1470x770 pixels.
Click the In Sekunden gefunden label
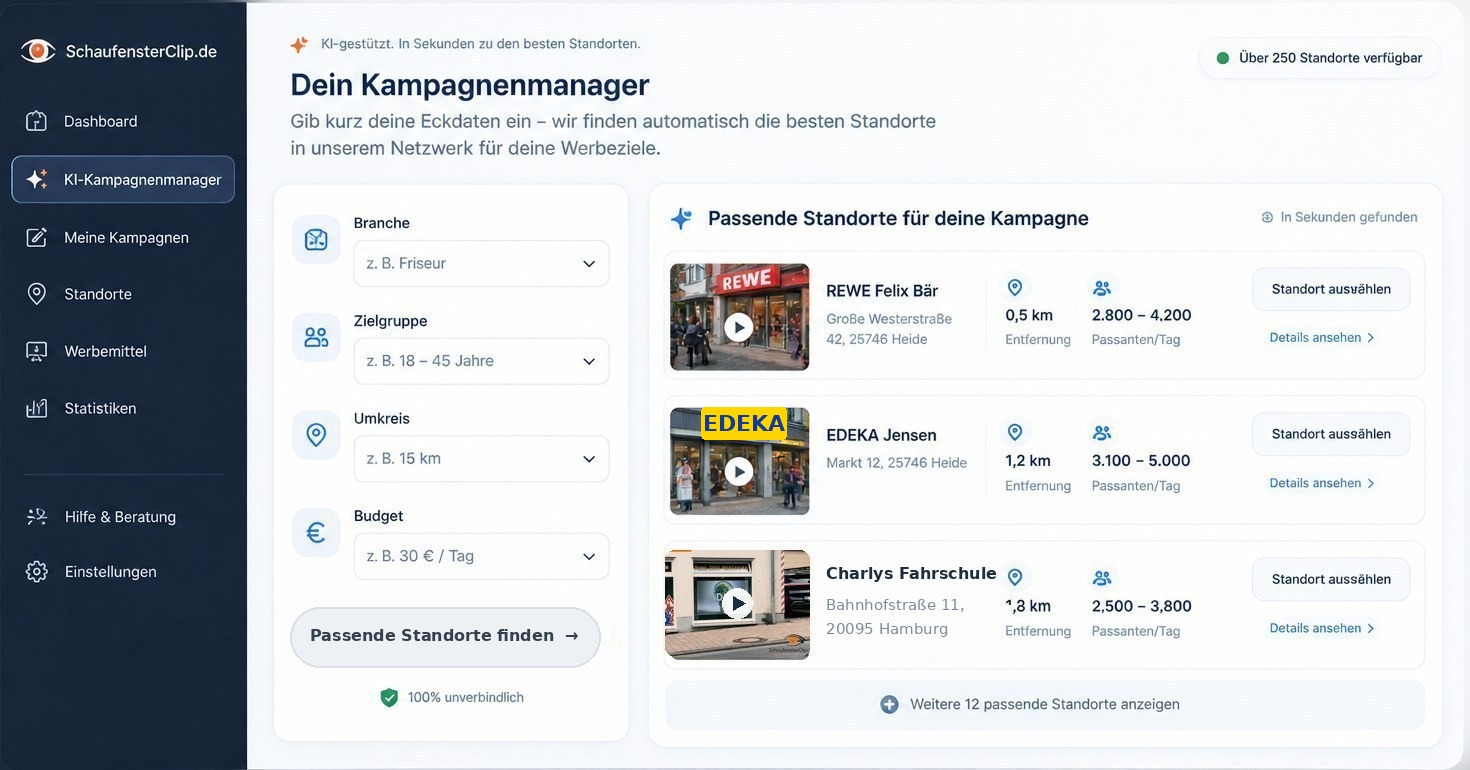point(1348,217)
